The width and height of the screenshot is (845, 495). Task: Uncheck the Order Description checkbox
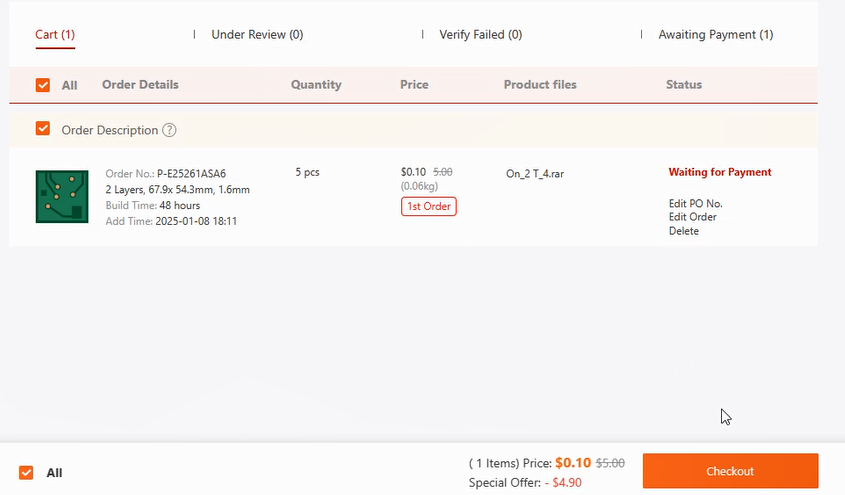(x=43, y=129)
